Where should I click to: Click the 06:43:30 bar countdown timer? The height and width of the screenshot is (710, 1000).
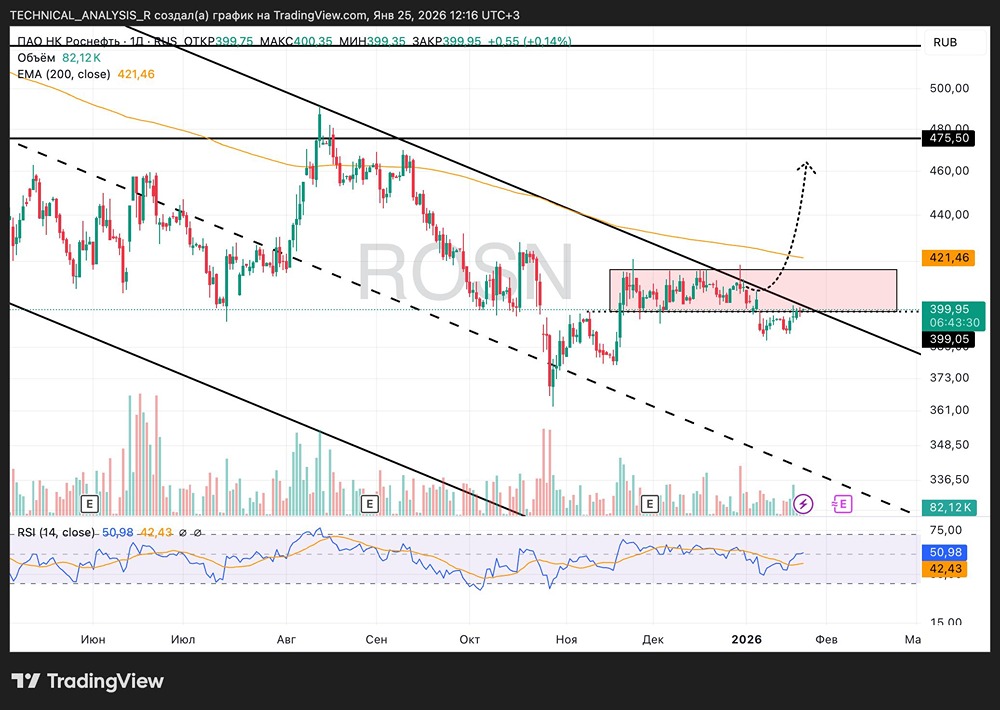click(954, 323)
